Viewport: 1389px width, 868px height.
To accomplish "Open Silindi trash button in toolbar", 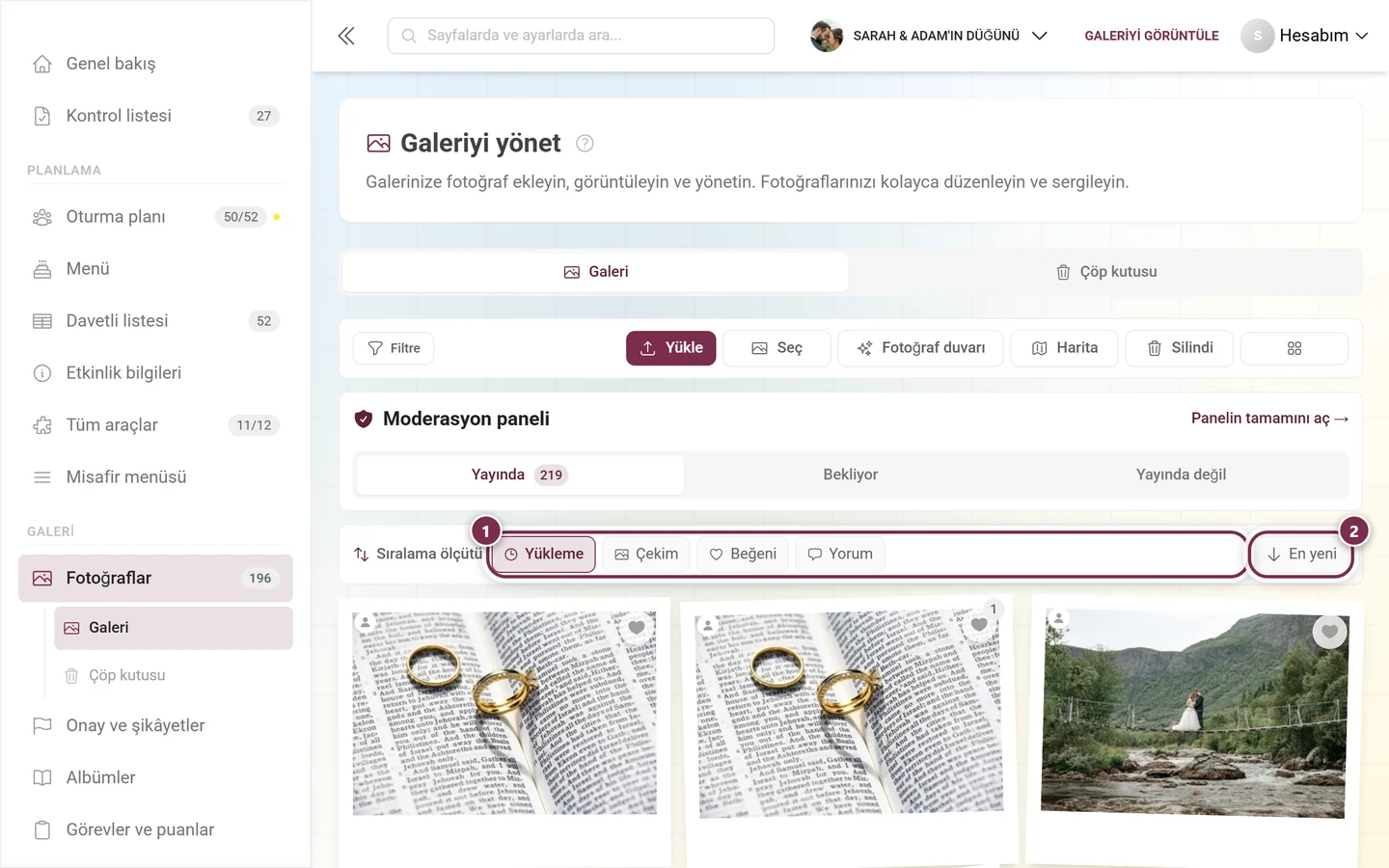I will tap(1179, 348).
